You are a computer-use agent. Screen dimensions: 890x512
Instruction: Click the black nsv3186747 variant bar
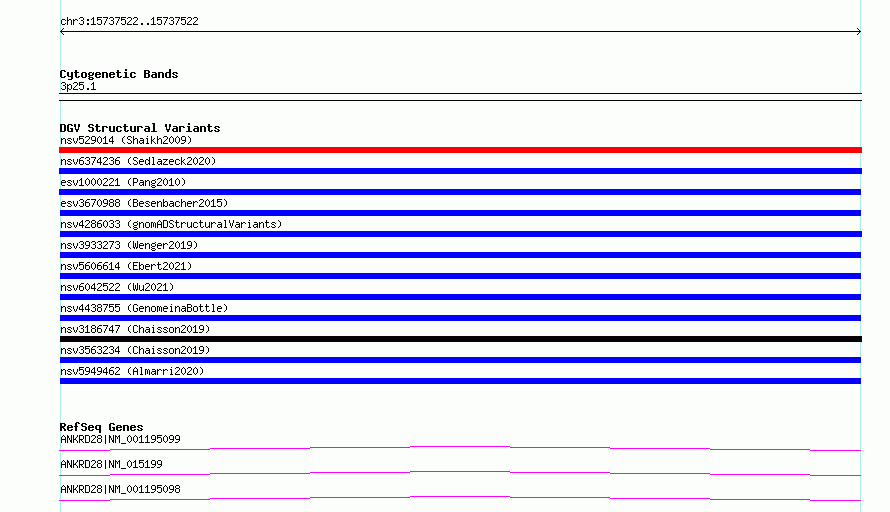coord(460,339)
